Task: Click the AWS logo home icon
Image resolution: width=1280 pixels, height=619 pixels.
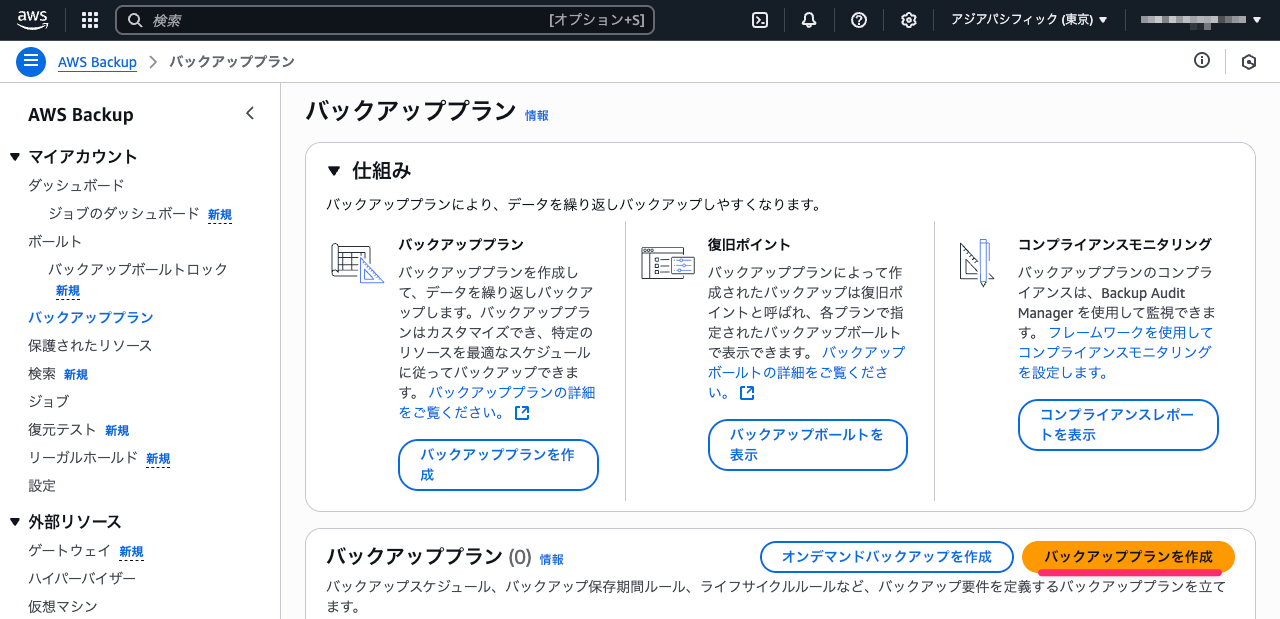Action: click(33, 20)
